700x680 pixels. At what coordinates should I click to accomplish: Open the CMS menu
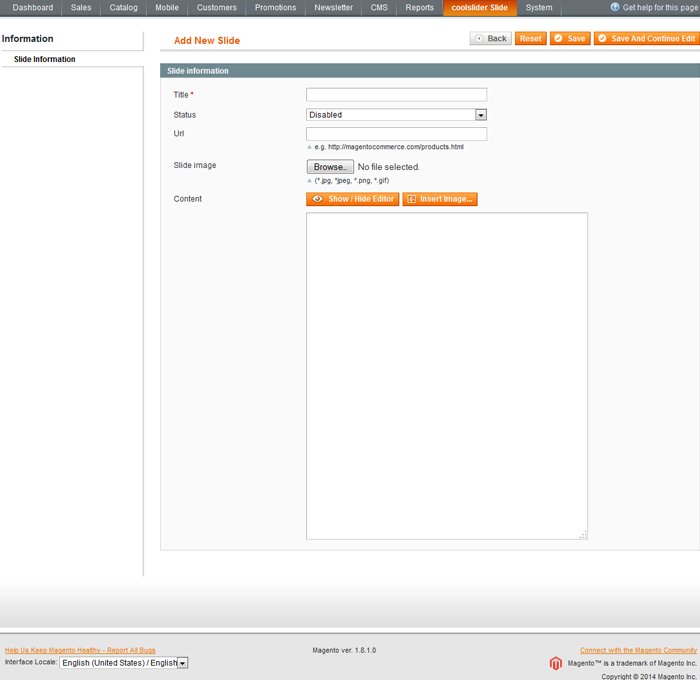point(379,8)
